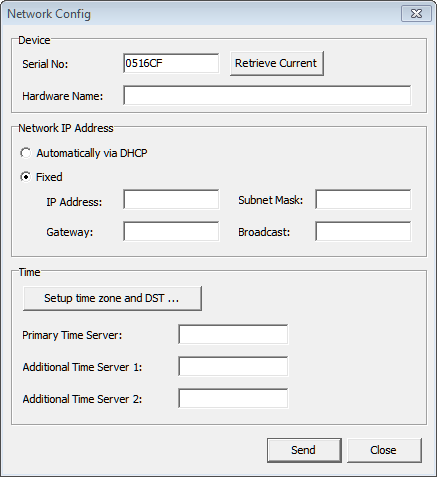437x477 pixels.
Task: Send the network configuration
Action: pyautogui.click(x=304, y=450)
